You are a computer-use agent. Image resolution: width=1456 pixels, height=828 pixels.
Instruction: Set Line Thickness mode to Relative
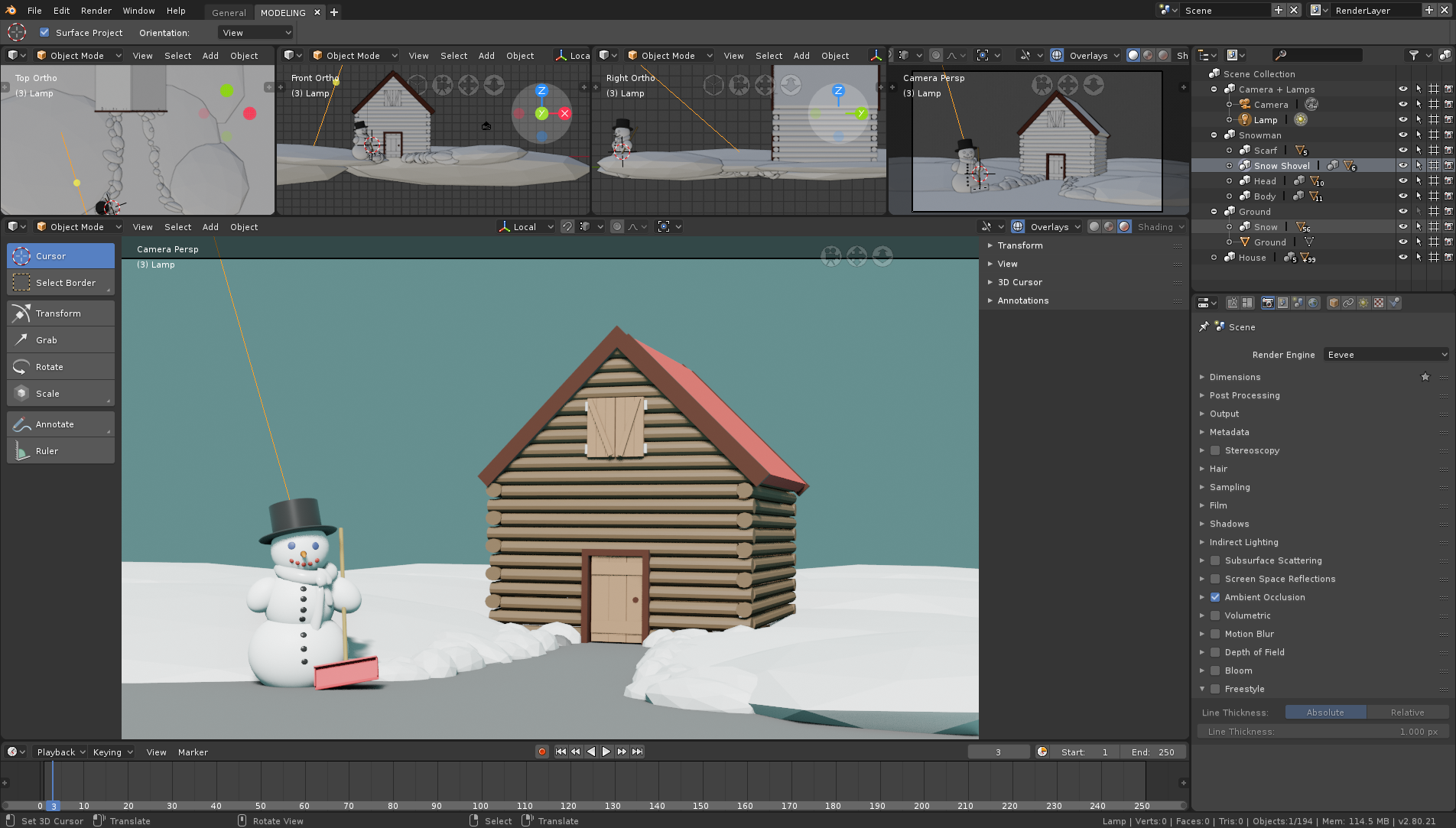(x=1407, y=712)
